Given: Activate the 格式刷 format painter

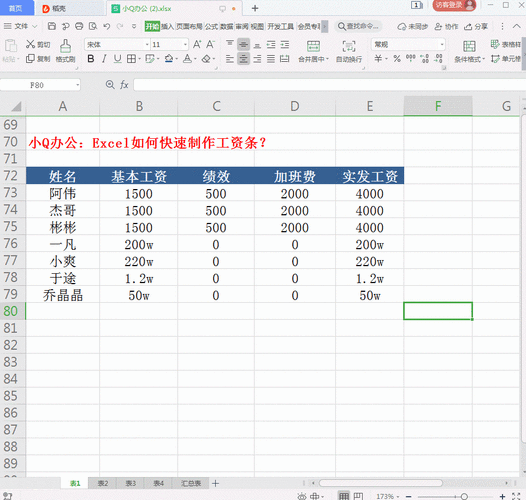Looking at the screenshot, I should click(x=65, y=51).
